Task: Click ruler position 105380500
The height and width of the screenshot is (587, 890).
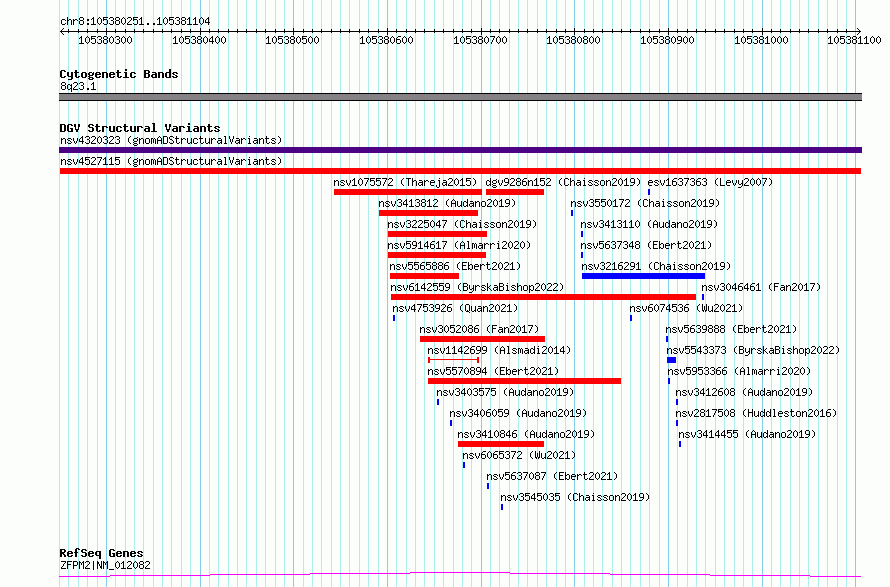Action: [x=292, y=40]
